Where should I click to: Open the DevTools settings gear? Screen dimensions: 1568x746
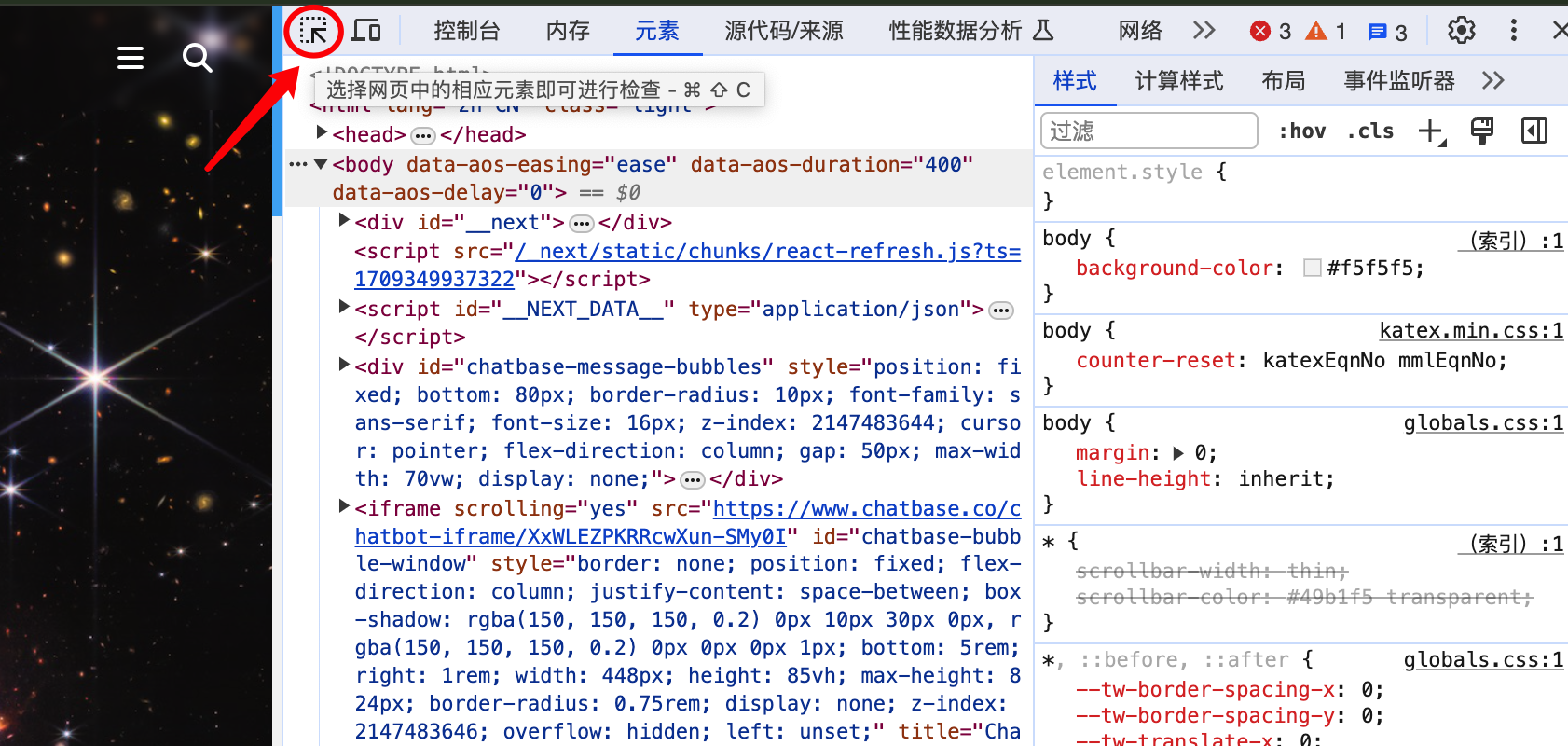point(1462,31)
